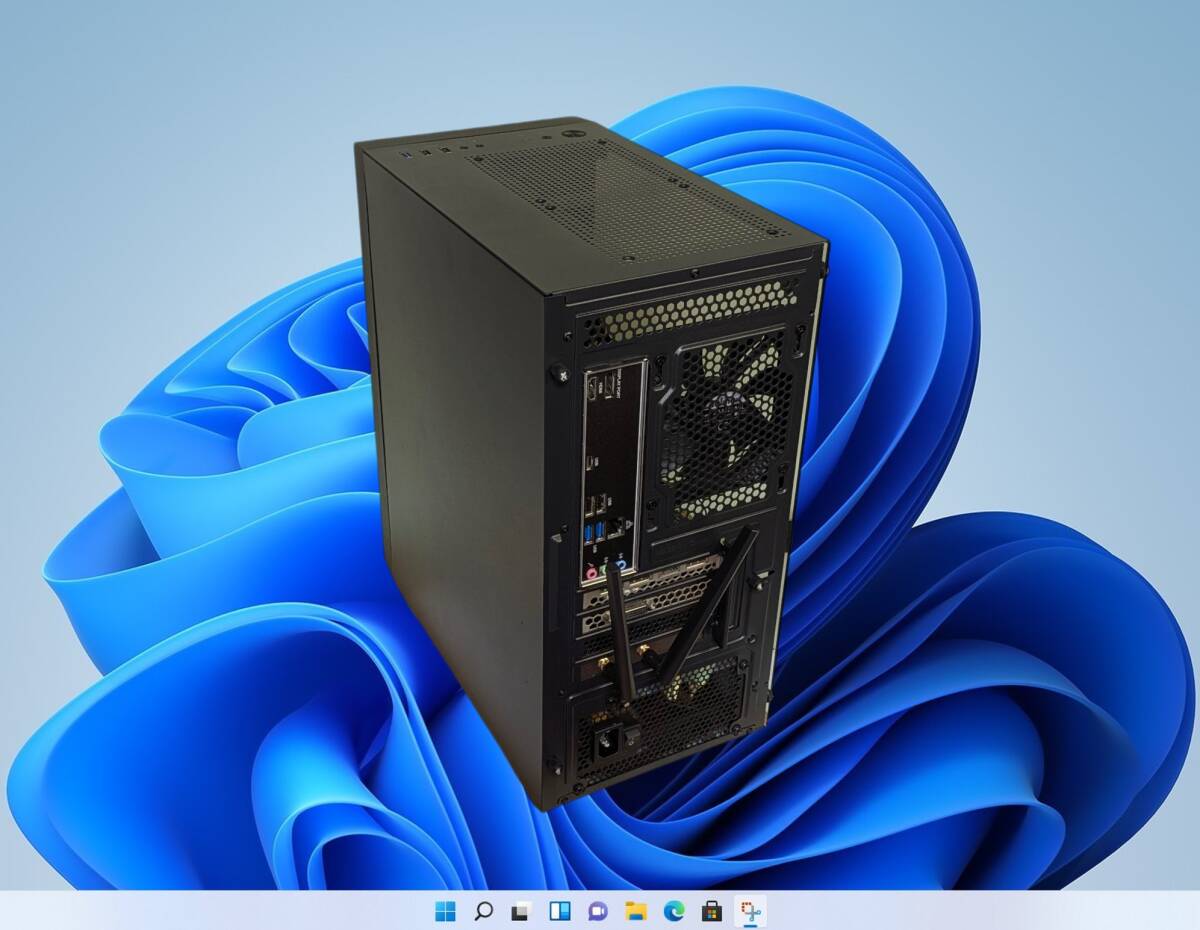Launch Microsoft Edge browser
Image resolution: width=1200 pixels, height=930 pixels.
pyautogui.click(x=673, y=911)
